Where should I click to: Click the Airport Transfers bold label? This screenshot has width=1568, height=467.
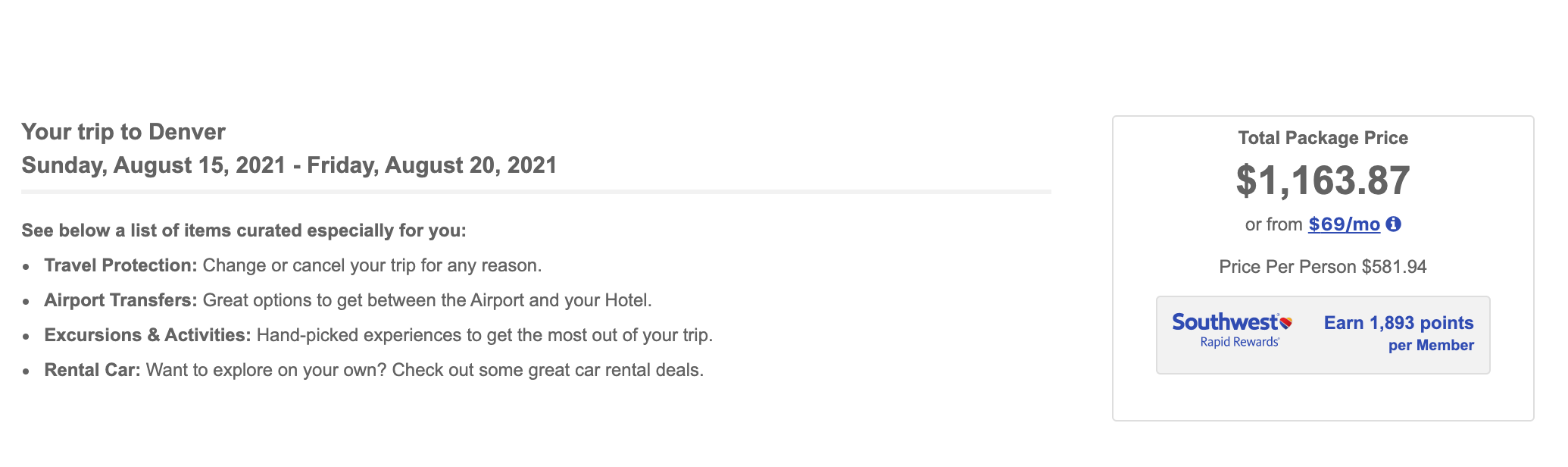point(120,300)
